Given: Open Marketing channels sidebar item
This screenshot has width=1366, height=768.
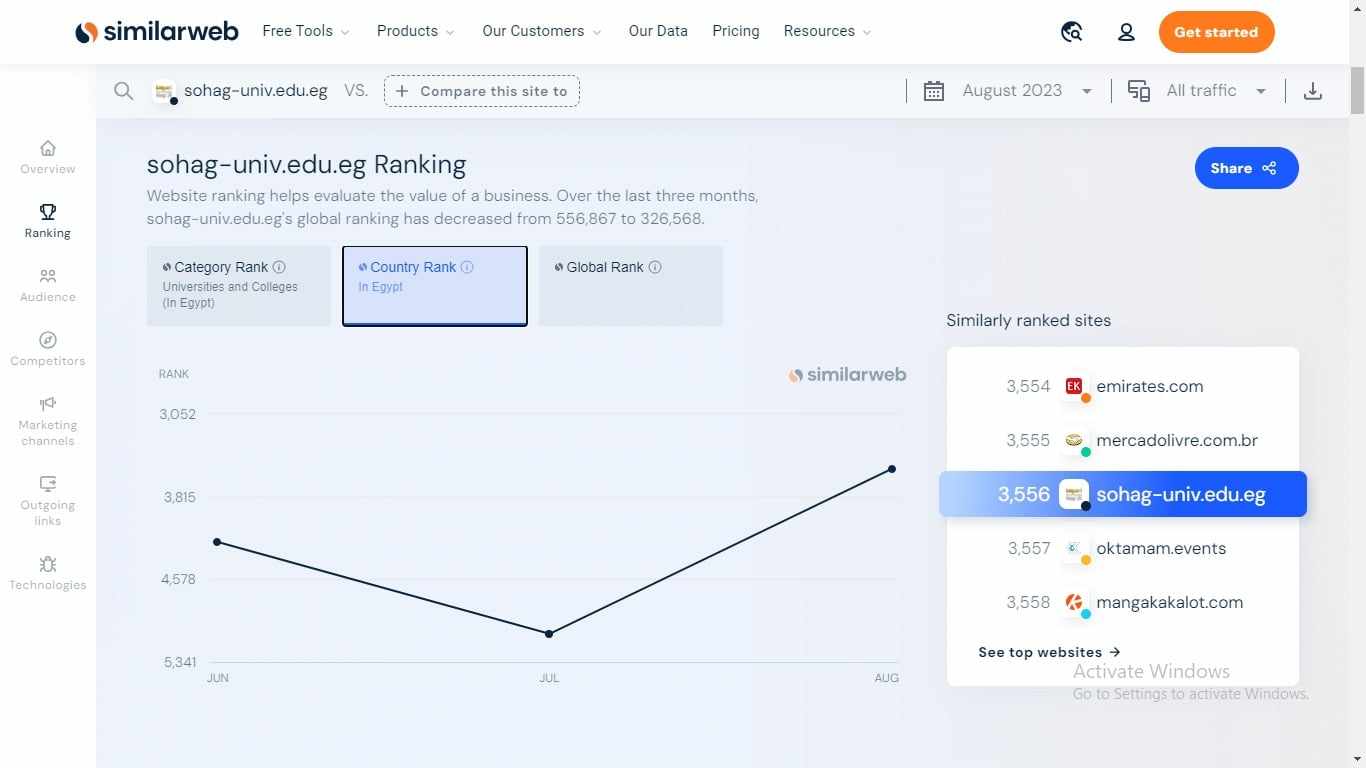Looking at the screenshot, I should coord(48,420).
